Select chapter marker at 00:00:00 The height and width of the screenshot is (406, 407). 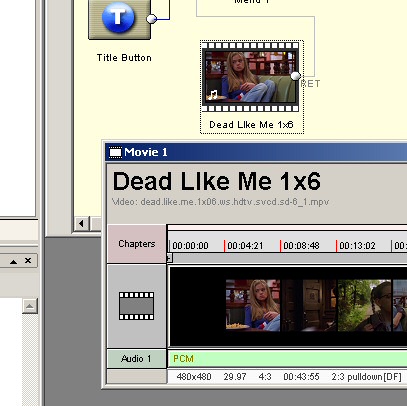click(190, 246)
